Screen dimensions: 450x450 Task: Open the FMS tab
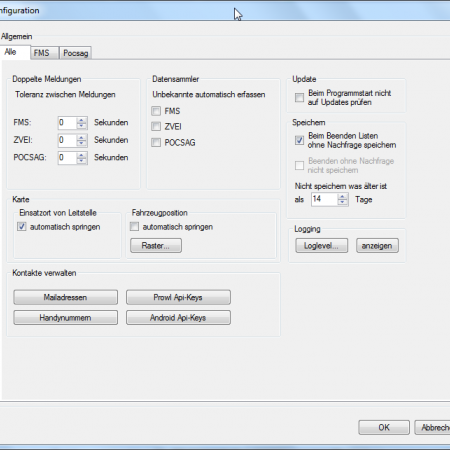coord(44,53)
